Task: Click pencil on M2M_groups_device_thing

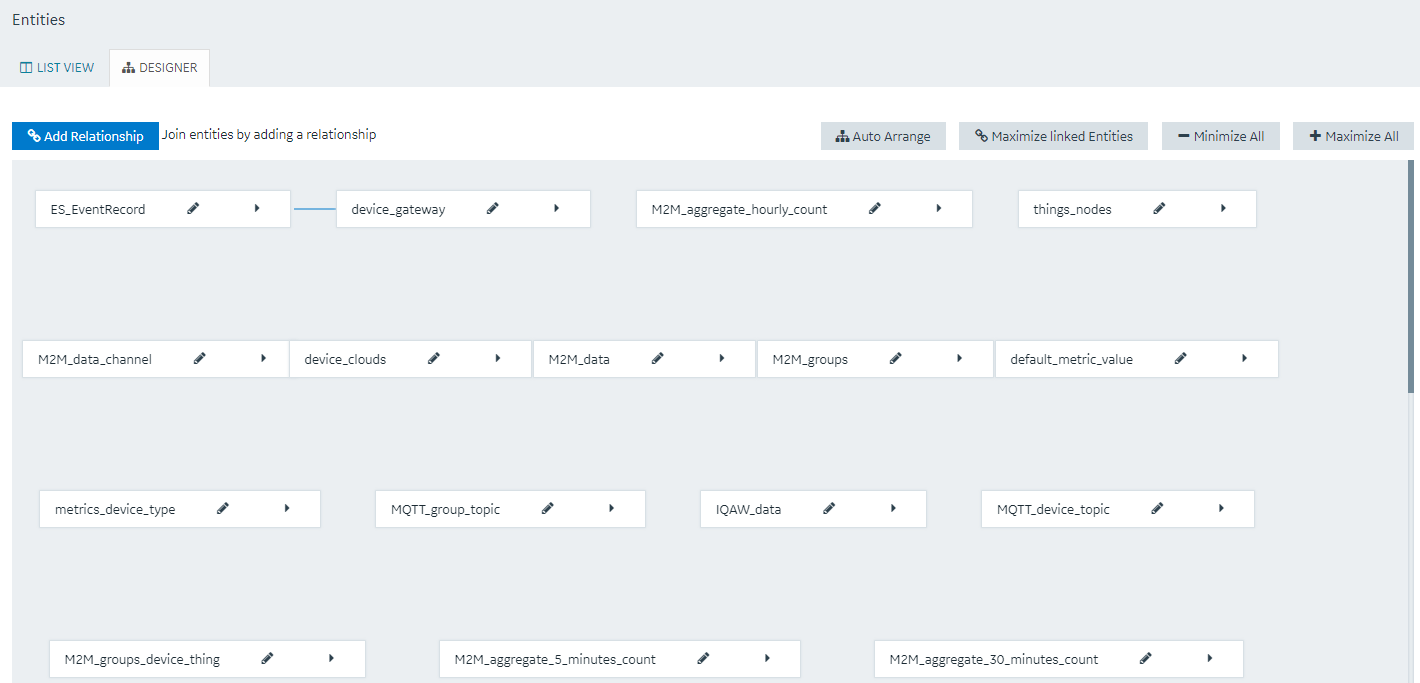Action: (267, 658)
